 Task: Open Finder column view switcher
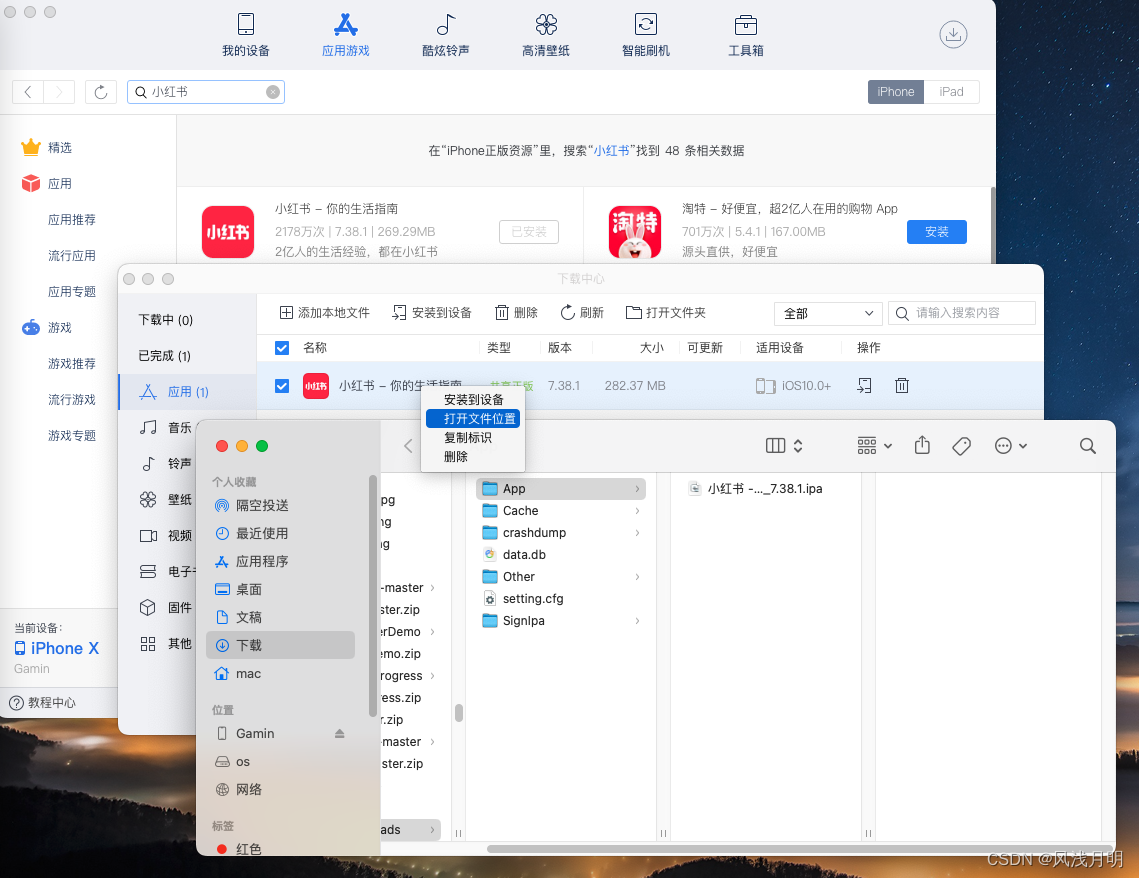pyautogui.click(x=785, y=446)
